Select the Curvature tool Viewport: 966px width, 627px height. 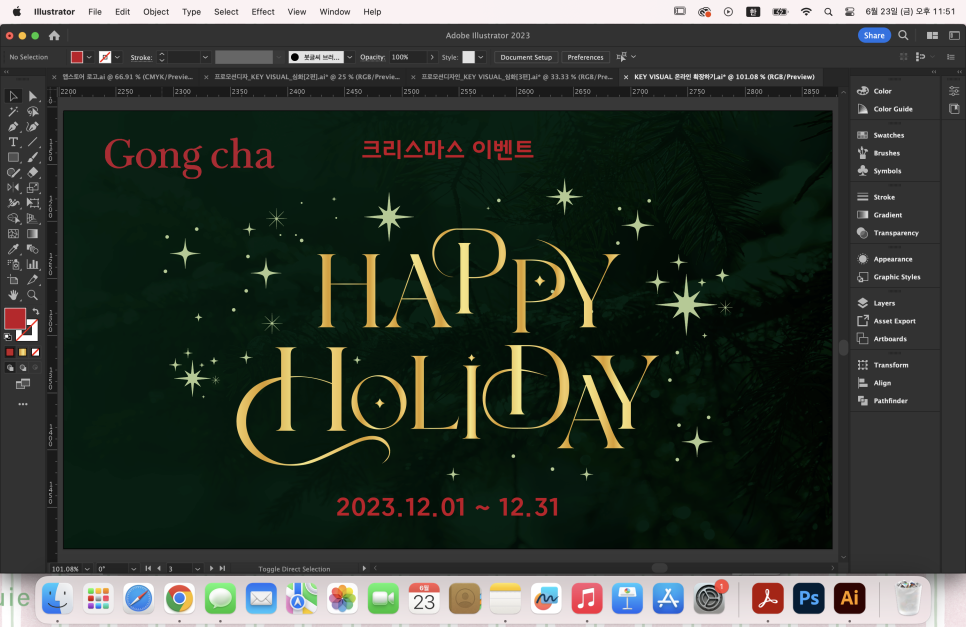point(33,127)
